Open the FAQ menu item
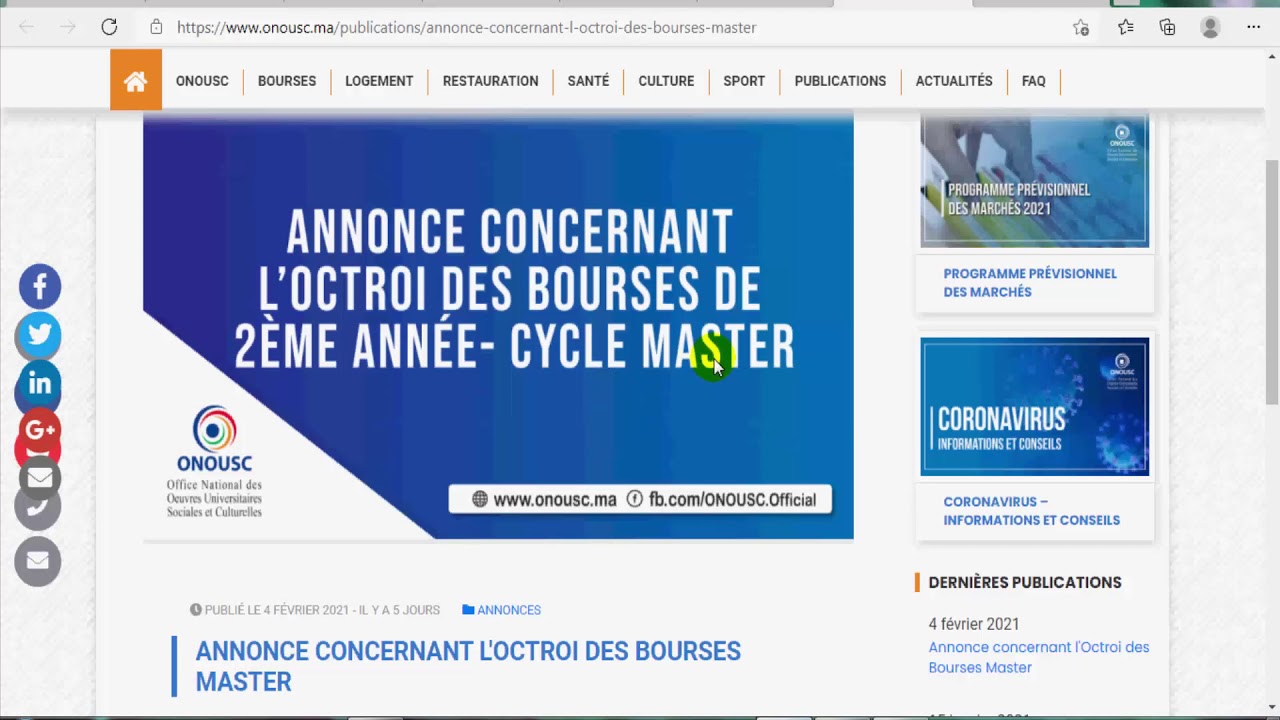 1034,81
